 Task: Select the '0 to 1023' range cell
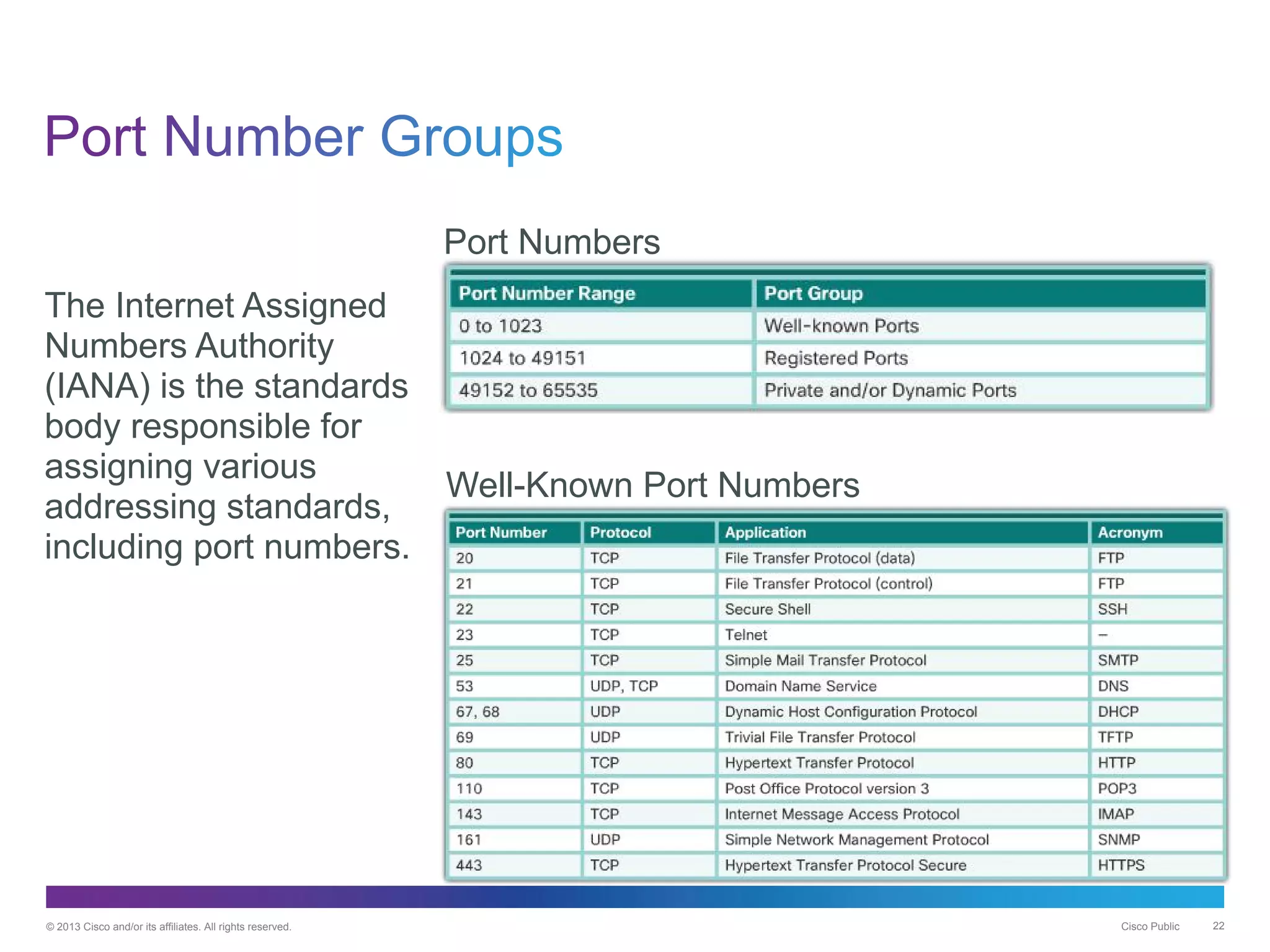tap(600, 326)
